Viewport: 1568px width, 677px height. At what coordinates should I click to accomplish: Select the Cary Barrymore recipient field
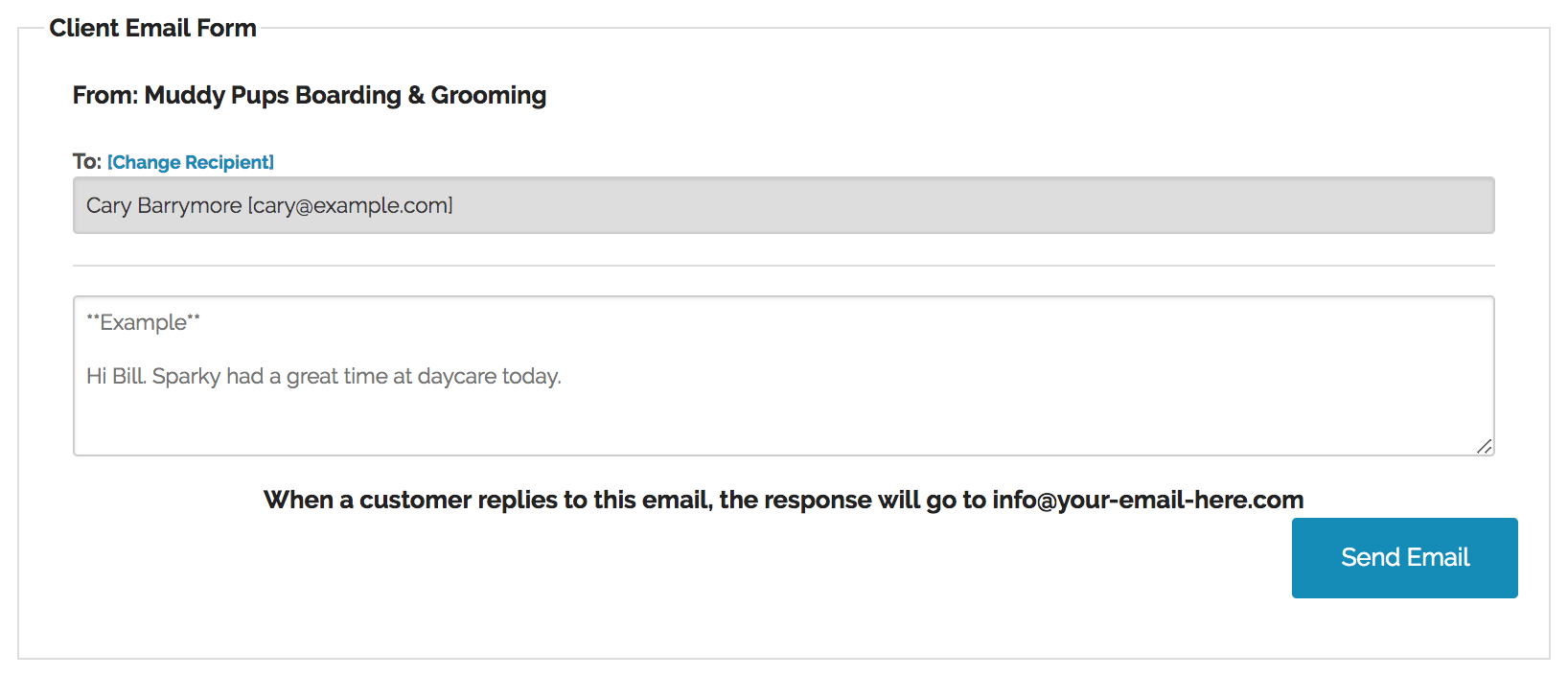pyautogui.click(x=783, y=205)
